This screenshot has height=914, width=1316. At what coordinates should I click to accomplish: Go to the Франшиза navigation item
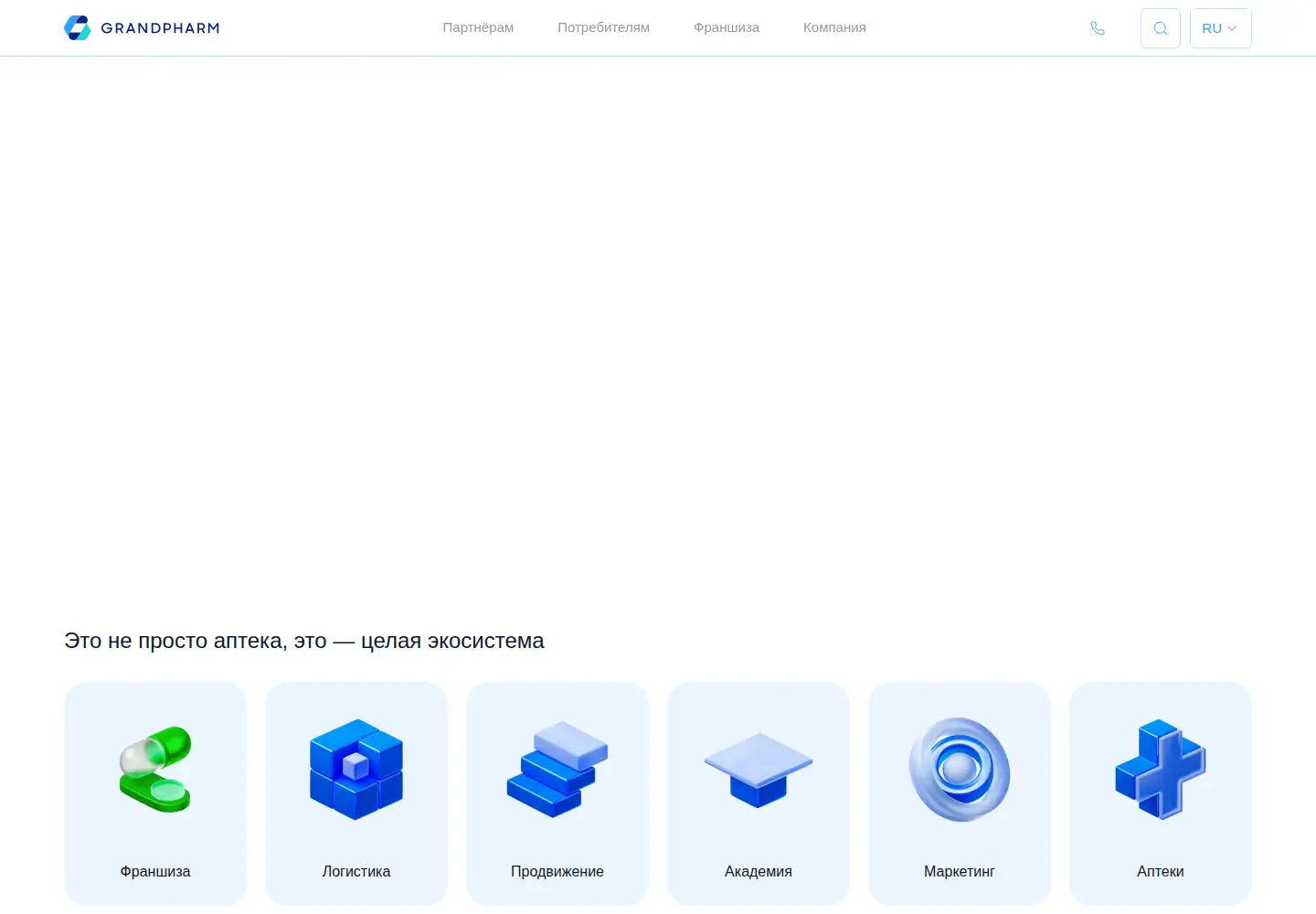click(727, 27)
